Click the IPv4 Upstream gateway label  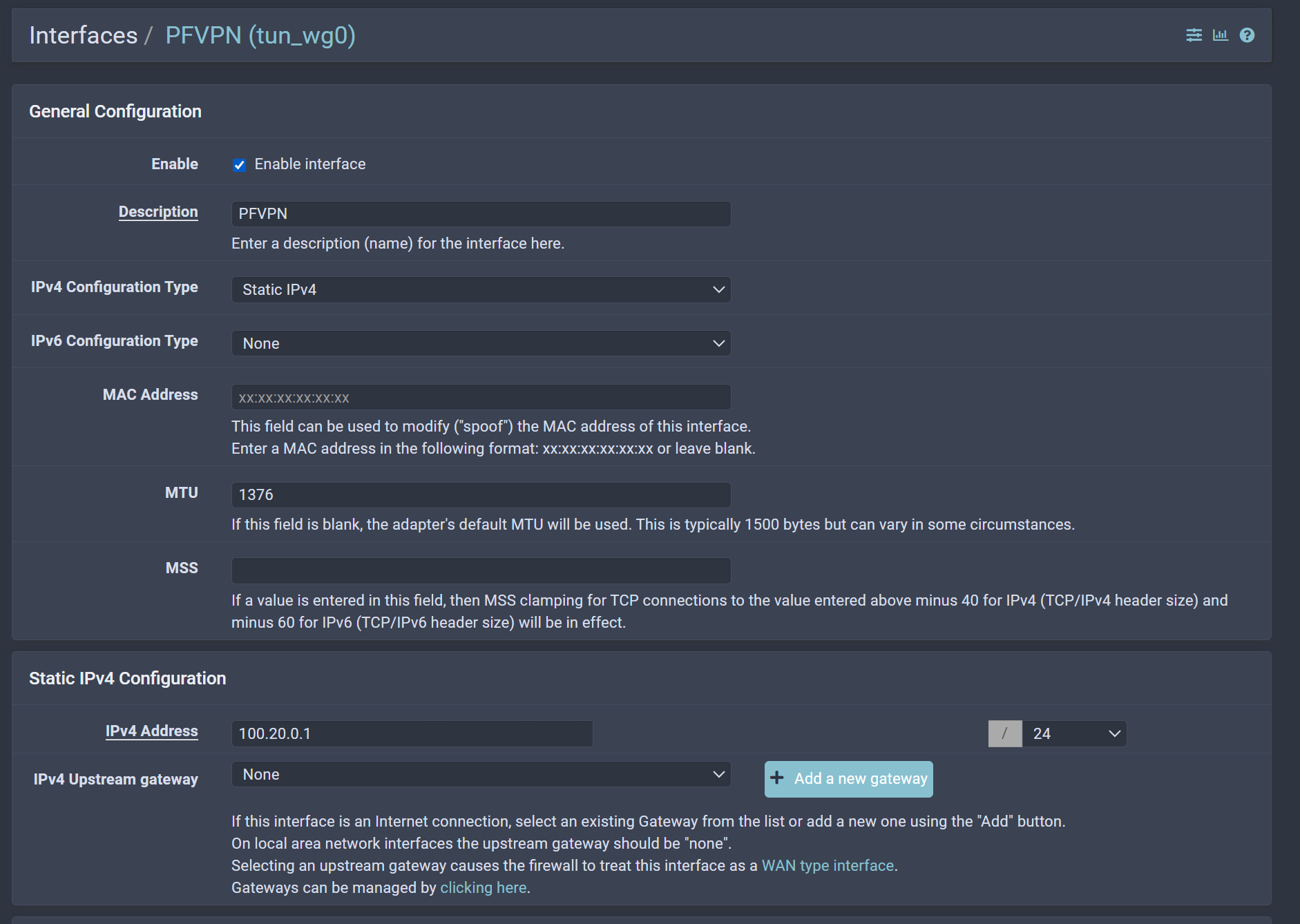coord(116,780)
